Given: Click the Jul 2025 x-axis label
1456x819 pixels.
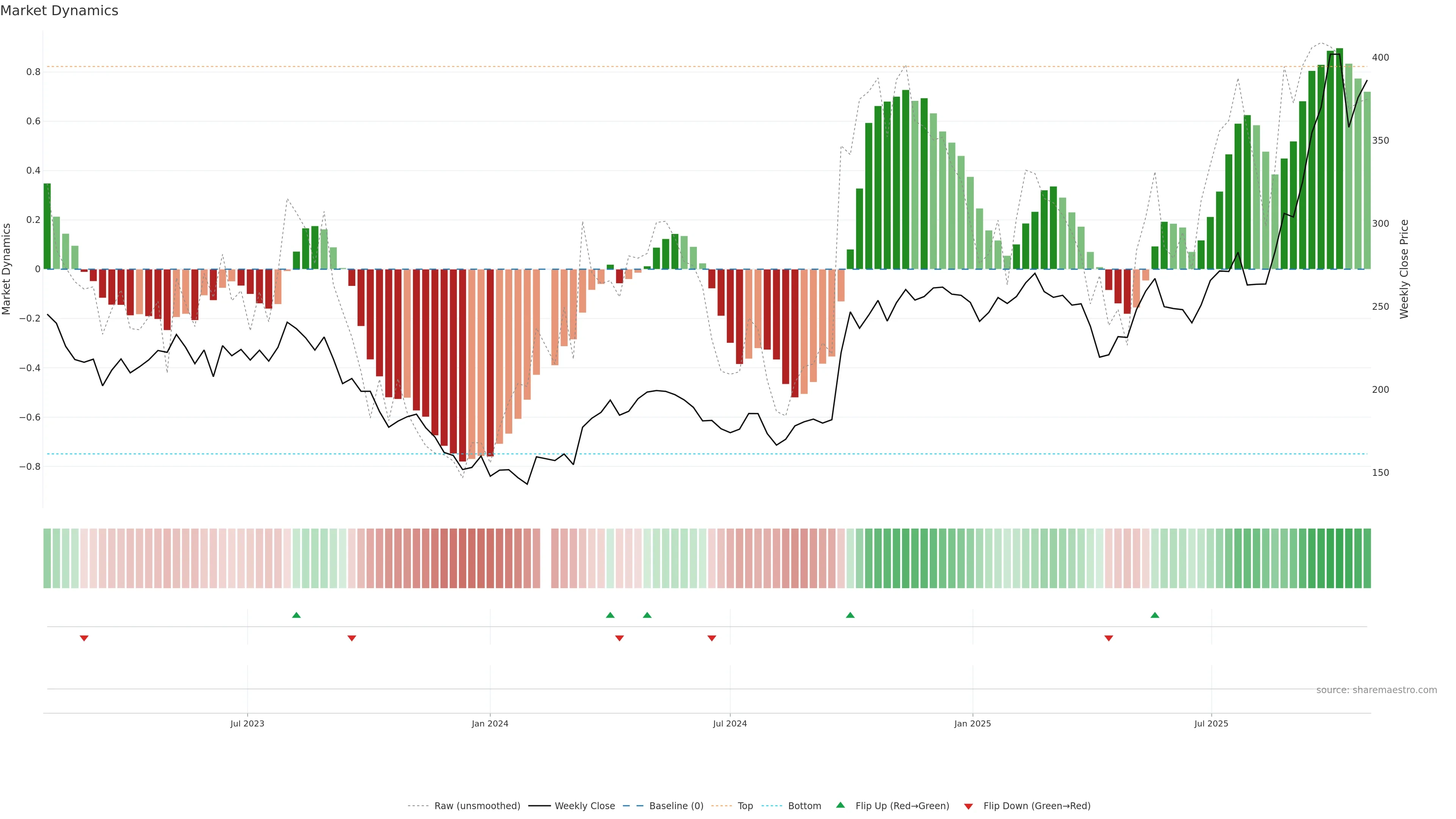Looking at the screenshot, I should tap(1211, 723).
